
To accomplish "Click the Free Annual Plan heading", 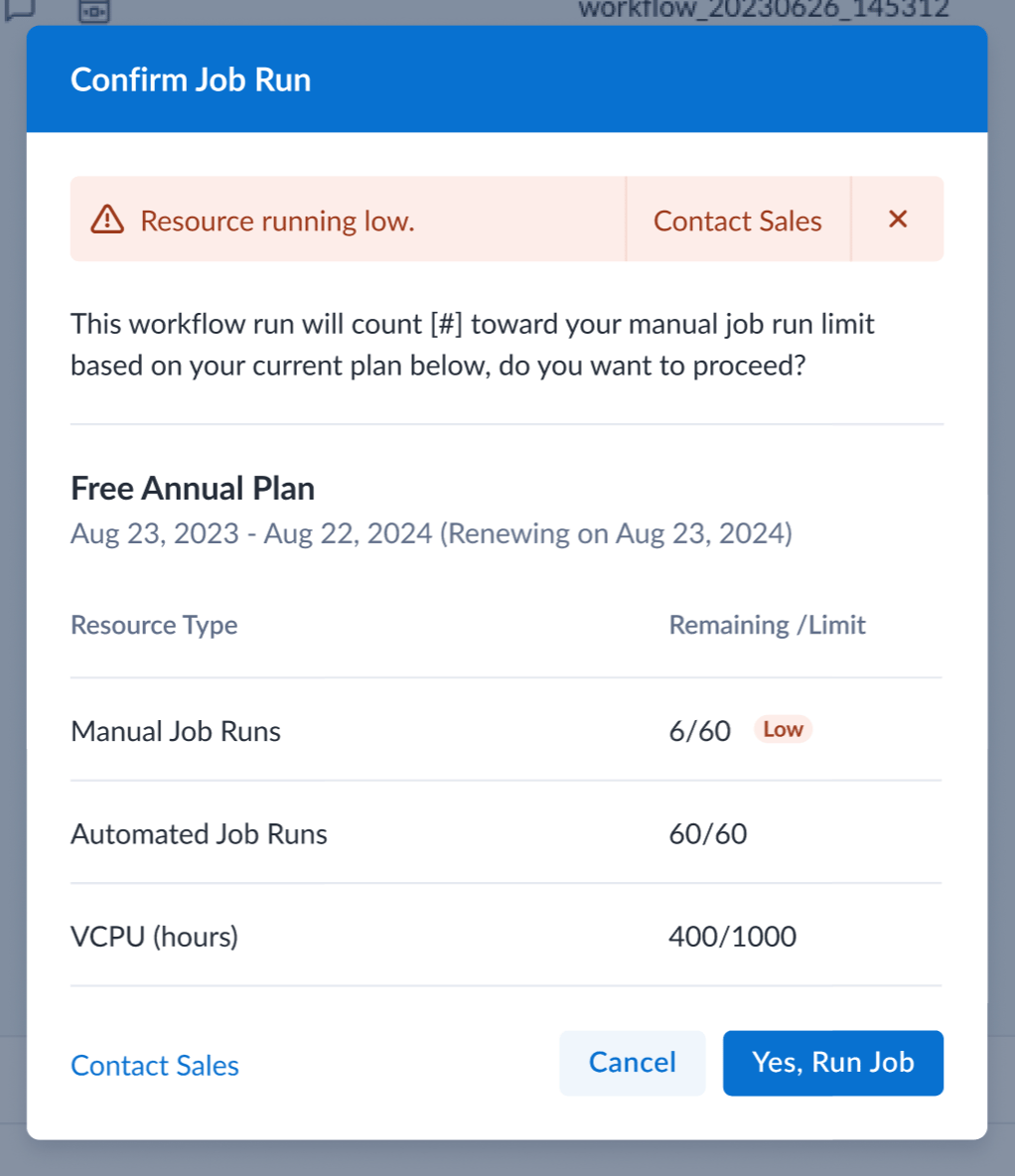I will point(193,488).
